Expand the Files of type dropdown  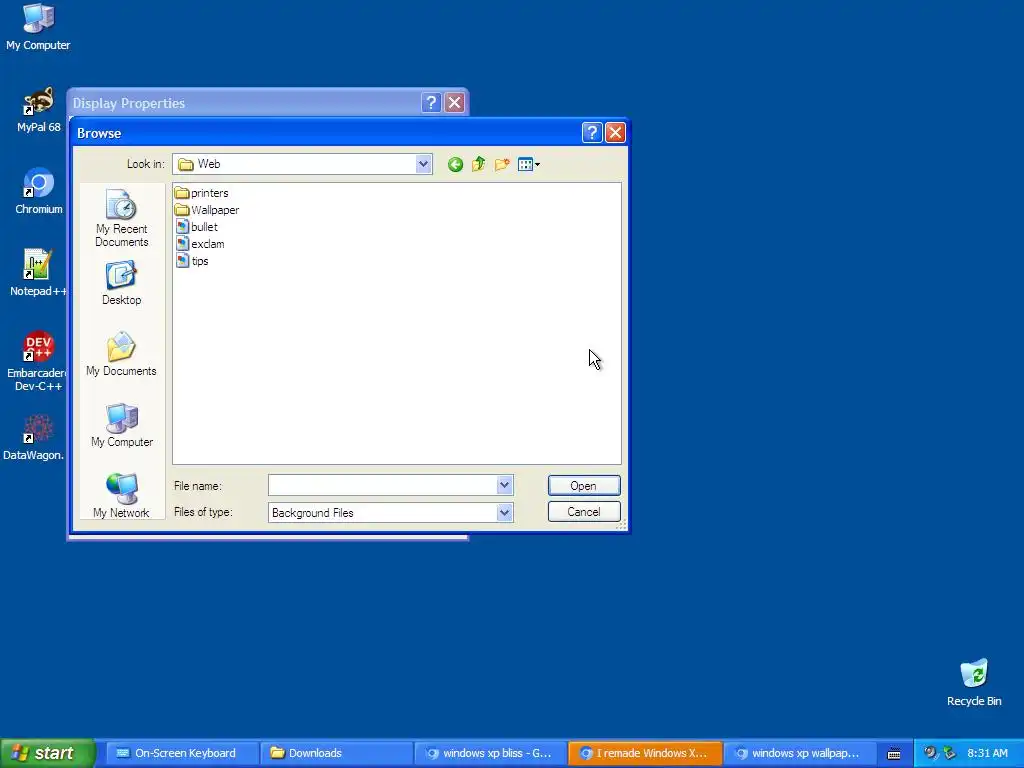pos(504,513)
